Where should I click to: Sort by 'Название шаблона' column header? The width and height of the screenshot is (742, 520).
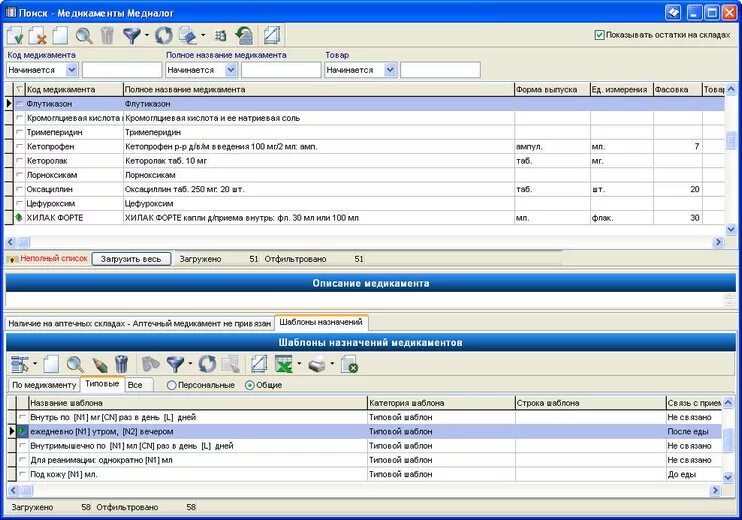[x=197, y=403]
